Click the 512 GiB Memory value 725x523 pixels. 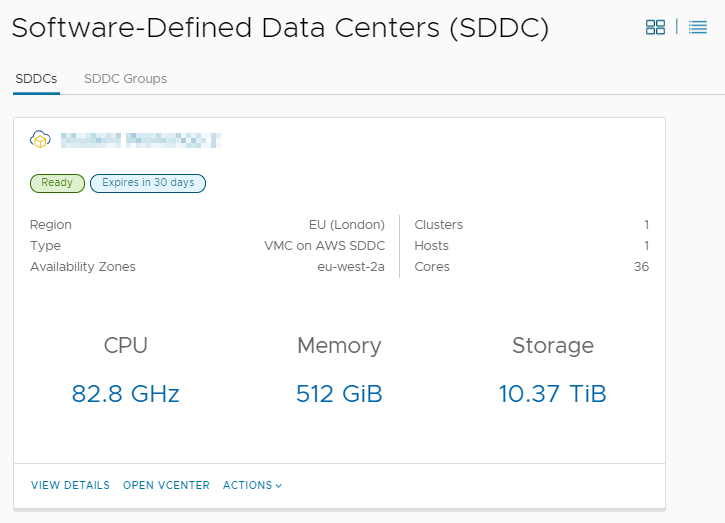click(339, 394)
